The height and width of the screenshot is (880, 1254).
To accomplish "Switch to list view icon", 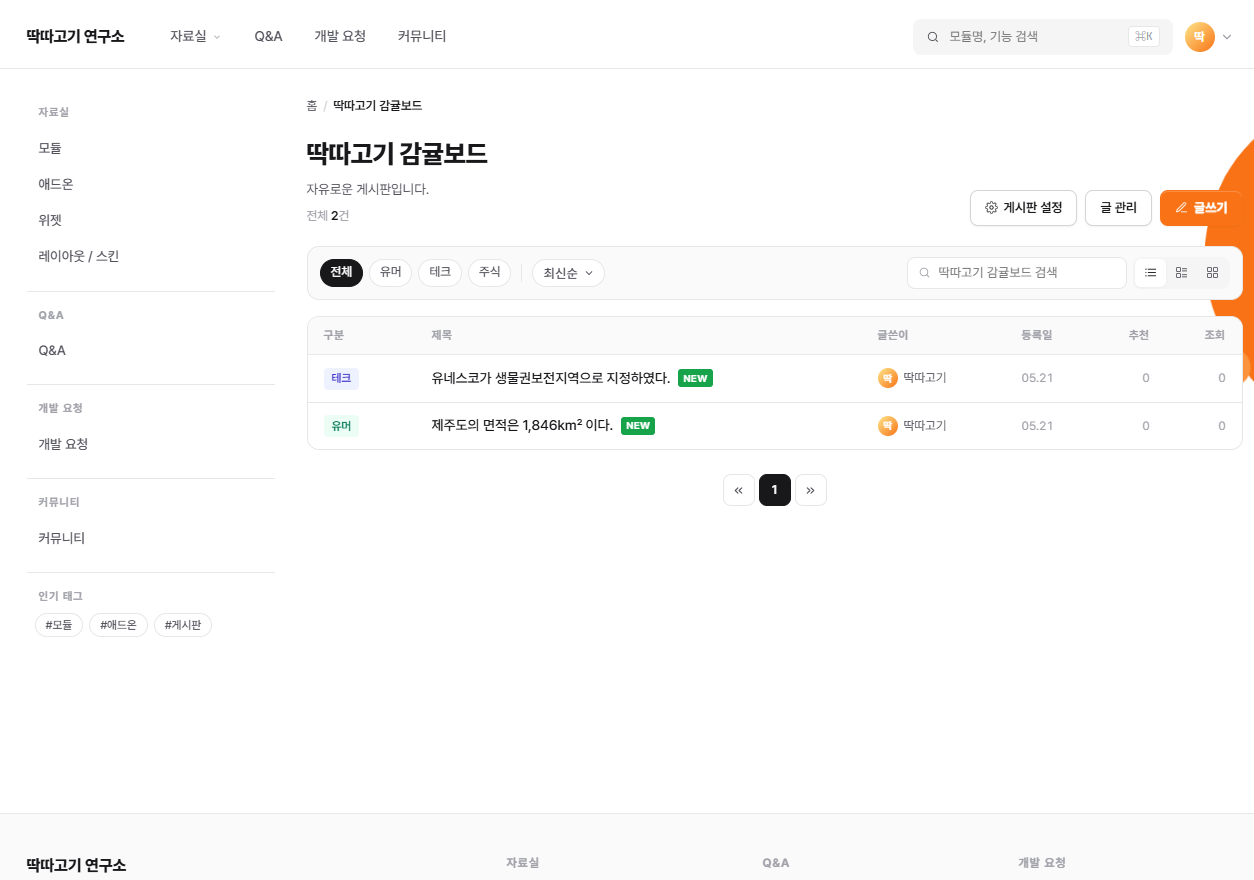I will 1151,273.
